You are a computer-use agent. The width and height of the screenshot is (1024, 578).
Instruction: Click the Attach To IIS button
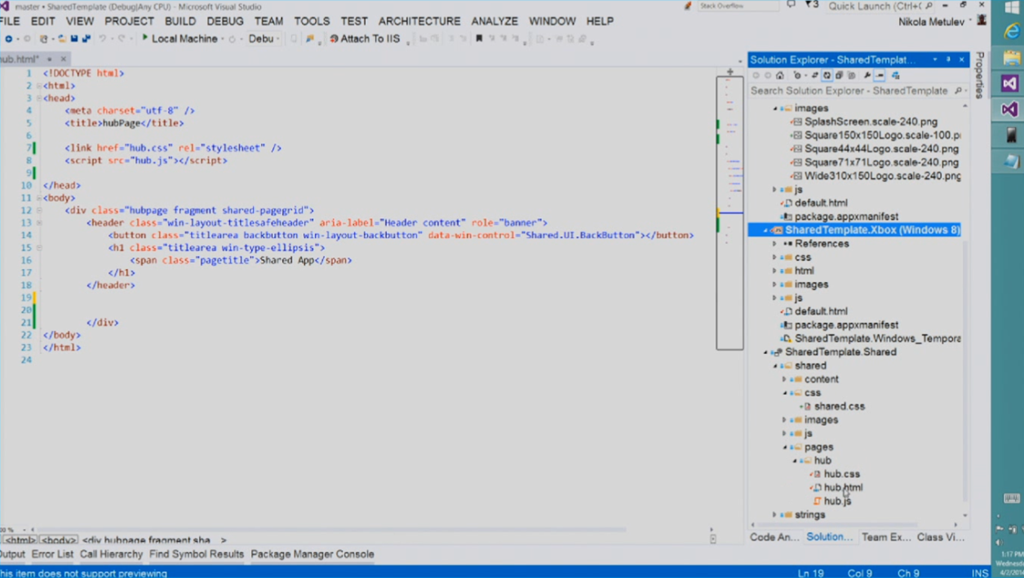click(x=364, y=39)
